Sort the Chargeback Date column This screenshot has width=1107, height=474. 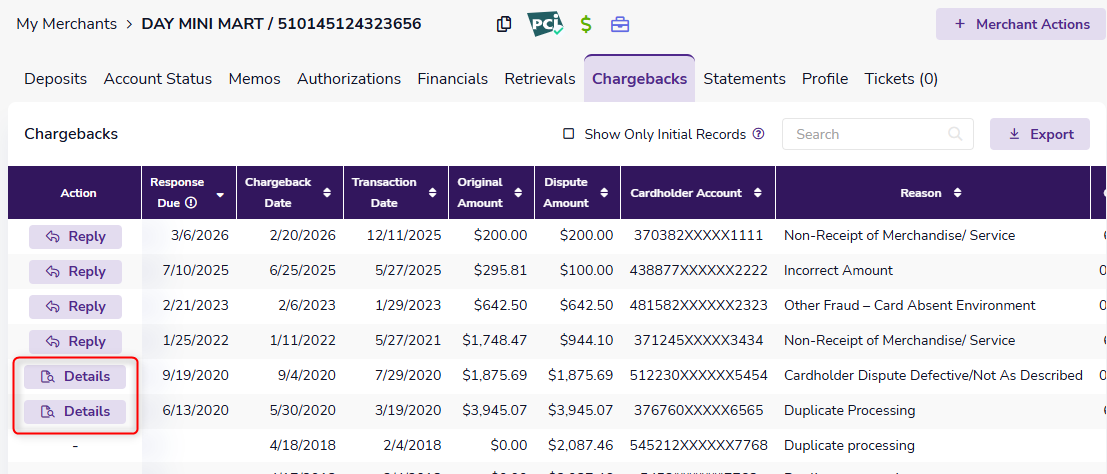326,193
